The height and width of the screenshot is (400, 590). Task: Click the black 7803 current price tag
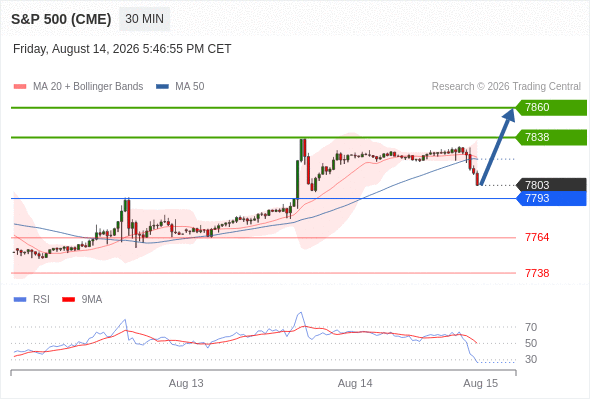point(551,185)
